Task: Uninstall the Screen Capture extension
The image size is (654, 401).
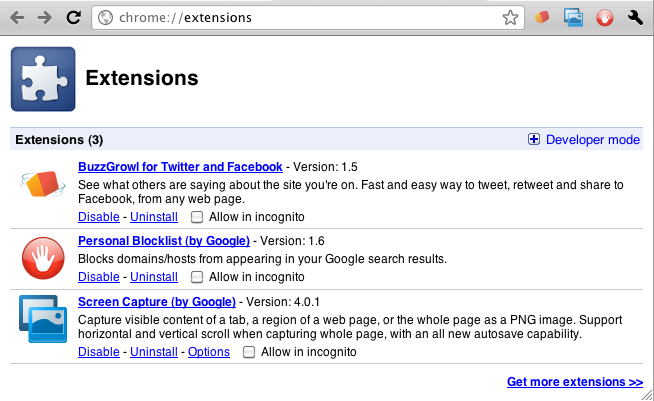Action: coord(154,352)
